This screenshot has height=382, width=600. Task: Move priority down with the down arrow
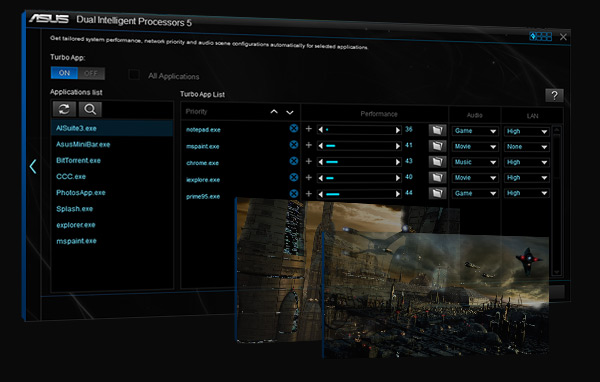pos(290,112)
